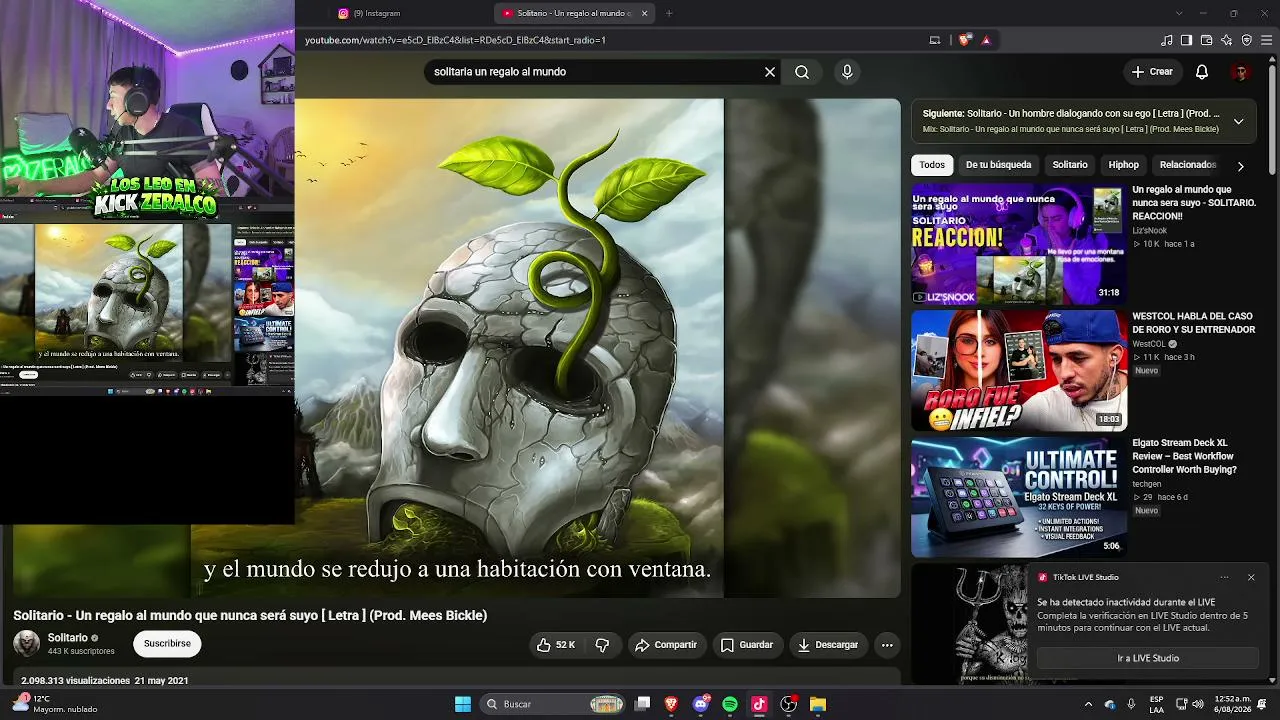1280x720 pixels.
Task: Dislike the Solitario video
Action: (602, 645)
